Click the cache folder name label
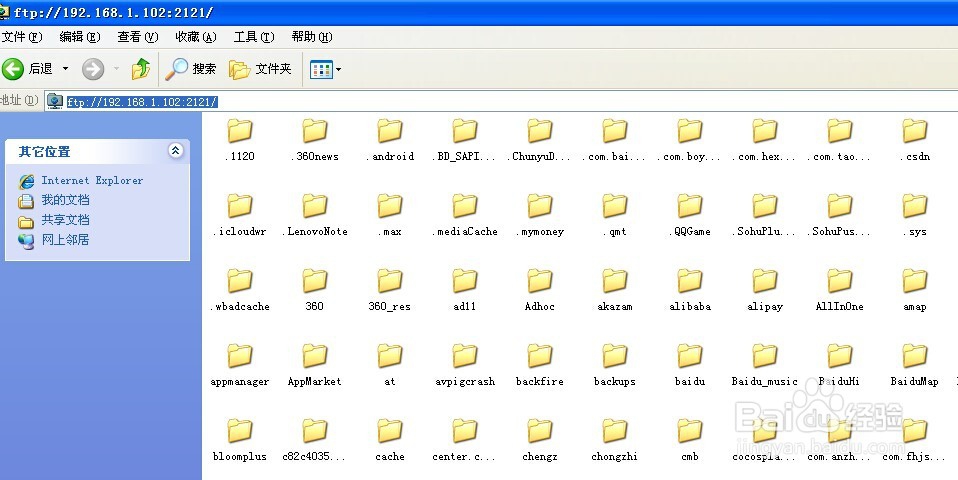958x480 pixels. pos(390,457)
